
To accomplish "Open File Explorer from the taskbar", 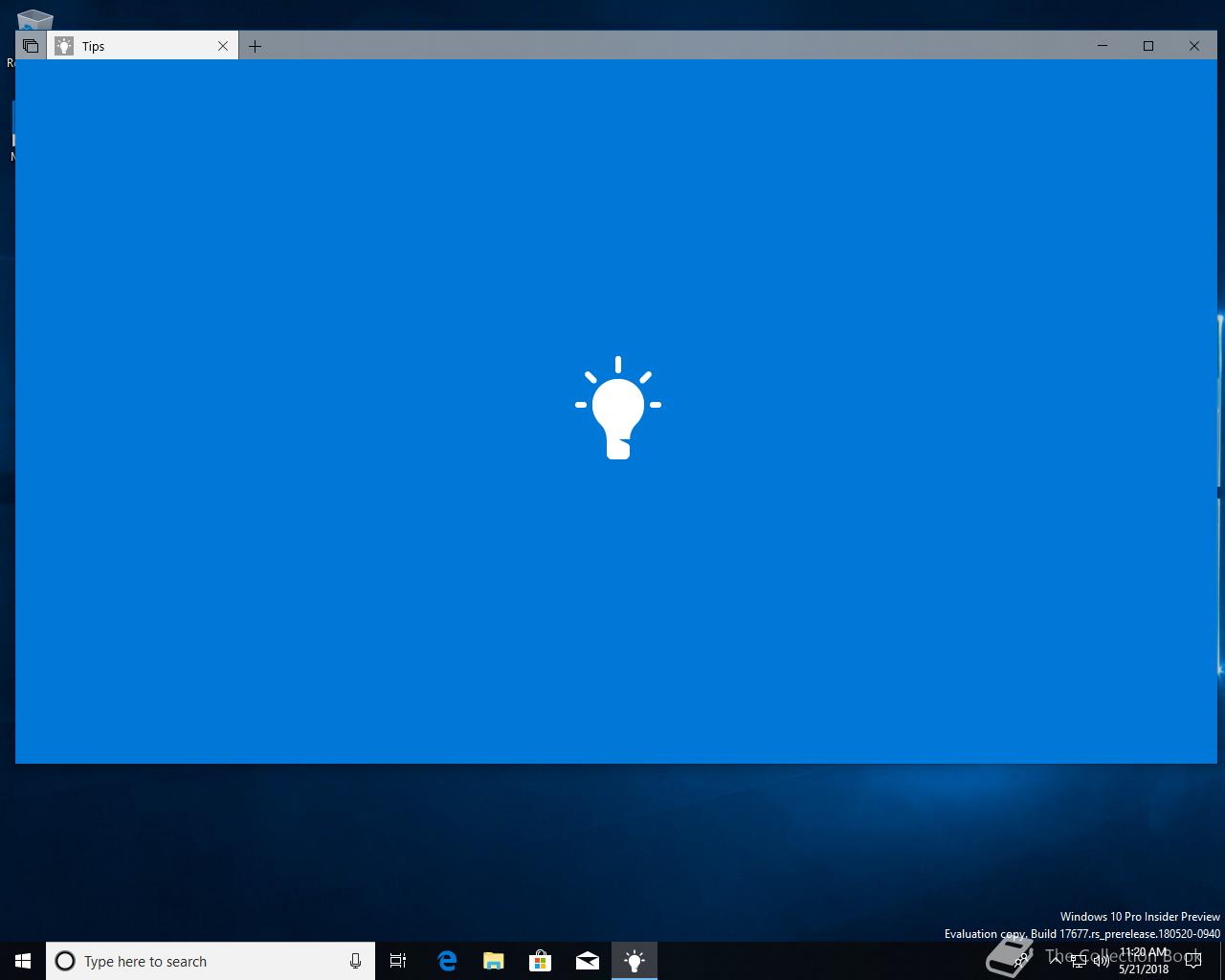I will point(494,961).
